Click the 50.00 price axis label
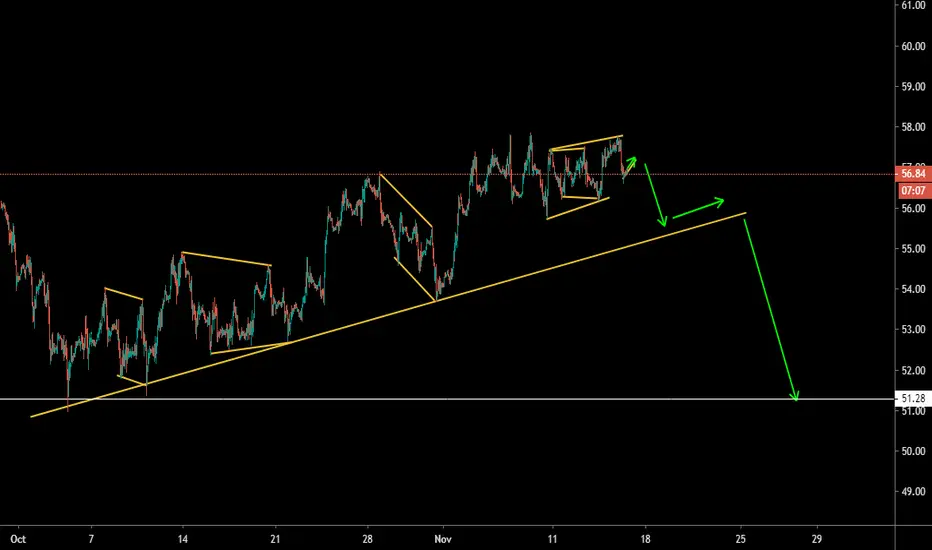Viewport: 932px width, 550px height. click(x=913, y=451)
